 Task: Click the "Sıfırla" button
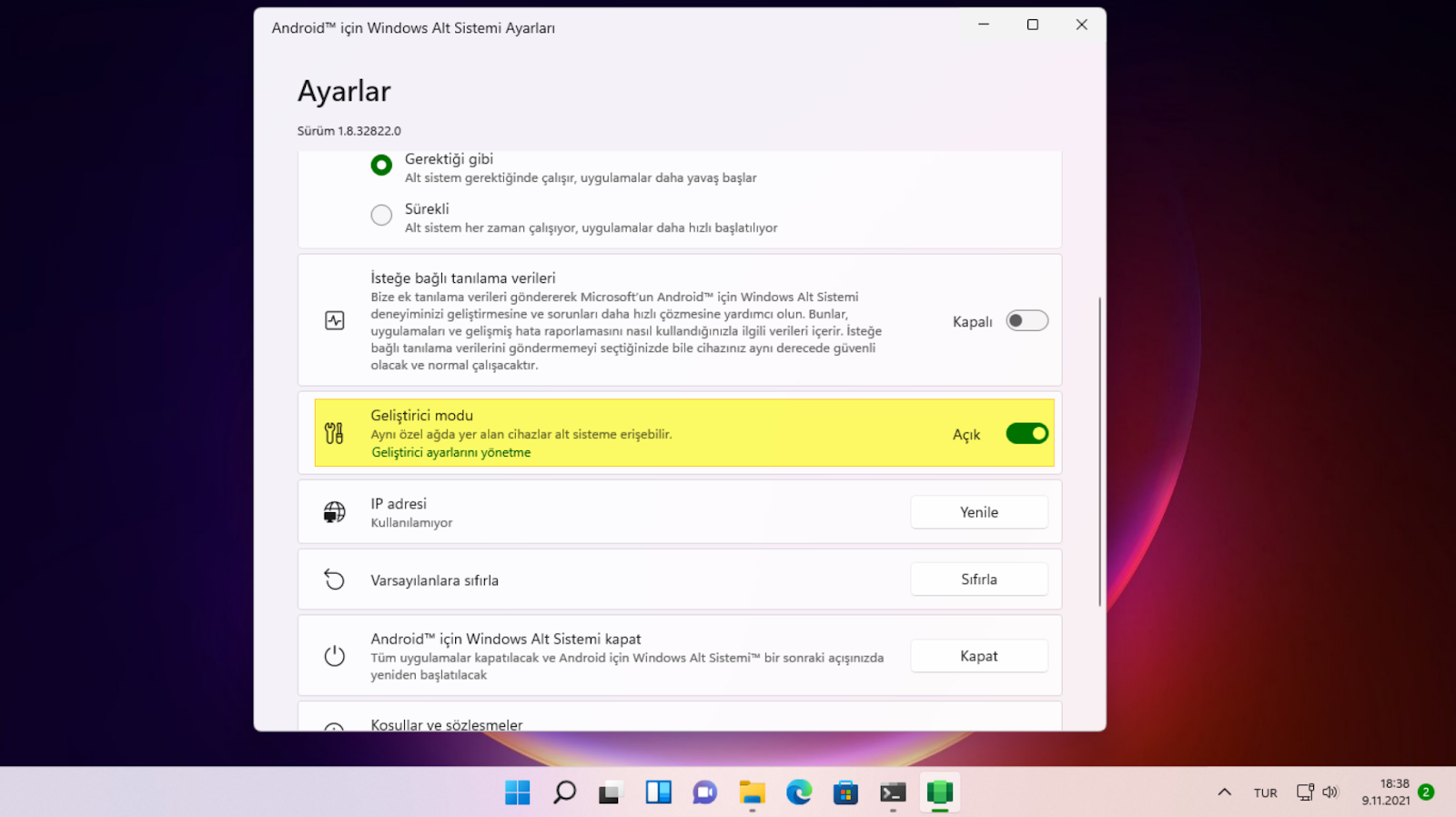[x=979, y=580]
